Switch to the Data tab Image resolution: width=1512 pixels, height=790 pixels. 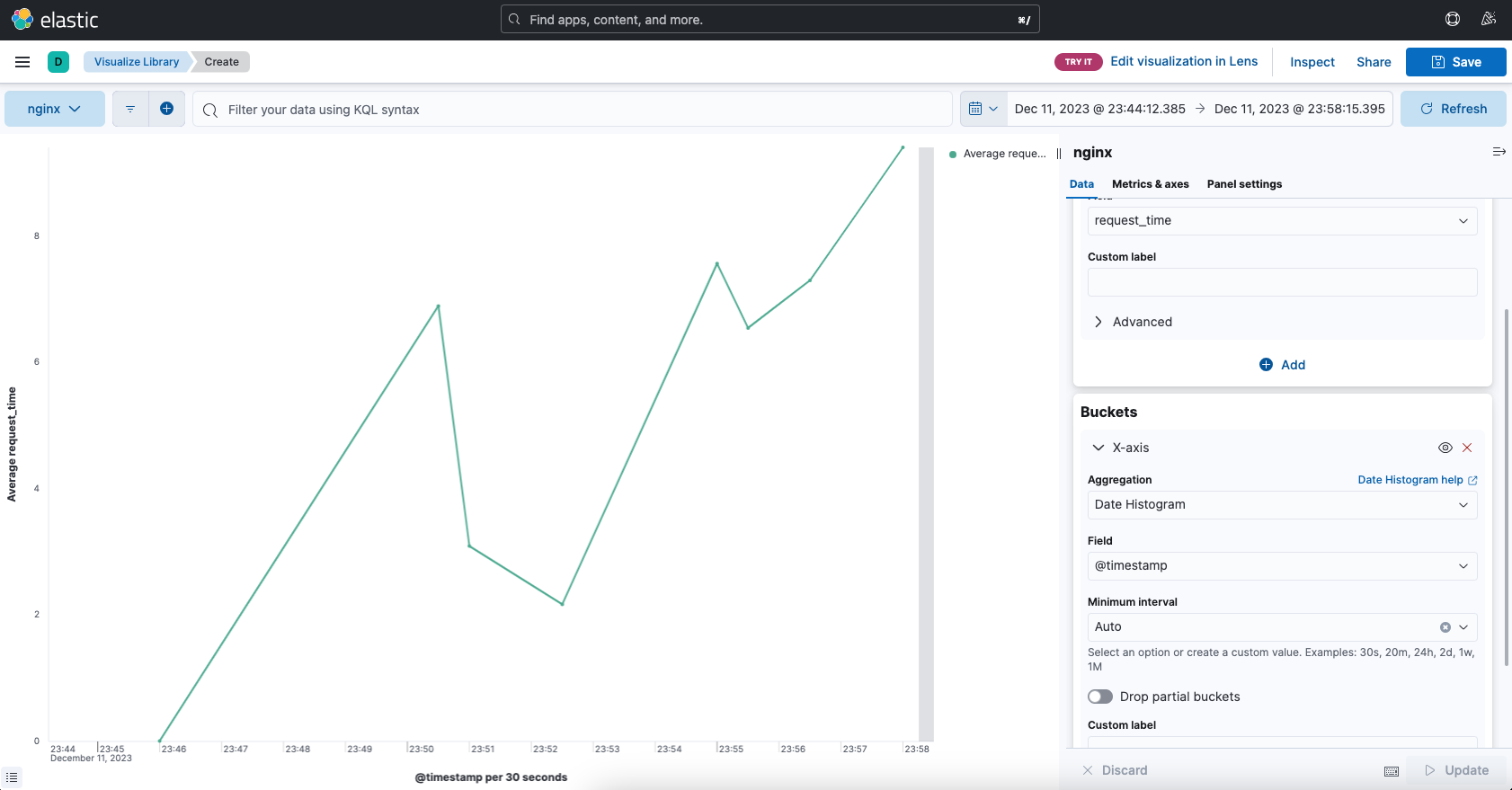(x=1081, y=184)
